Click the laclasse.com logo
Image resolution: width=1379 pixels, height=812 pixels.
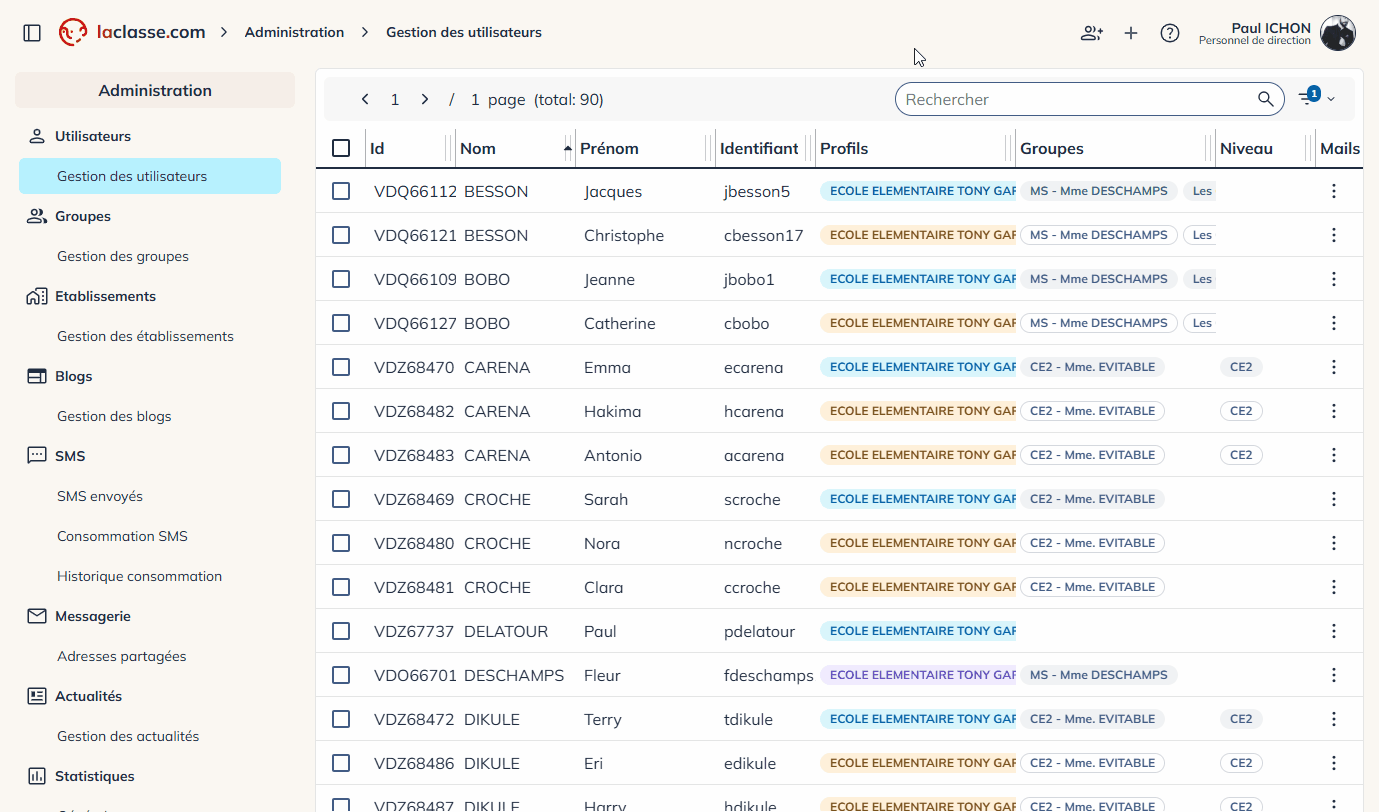point(132,32)
